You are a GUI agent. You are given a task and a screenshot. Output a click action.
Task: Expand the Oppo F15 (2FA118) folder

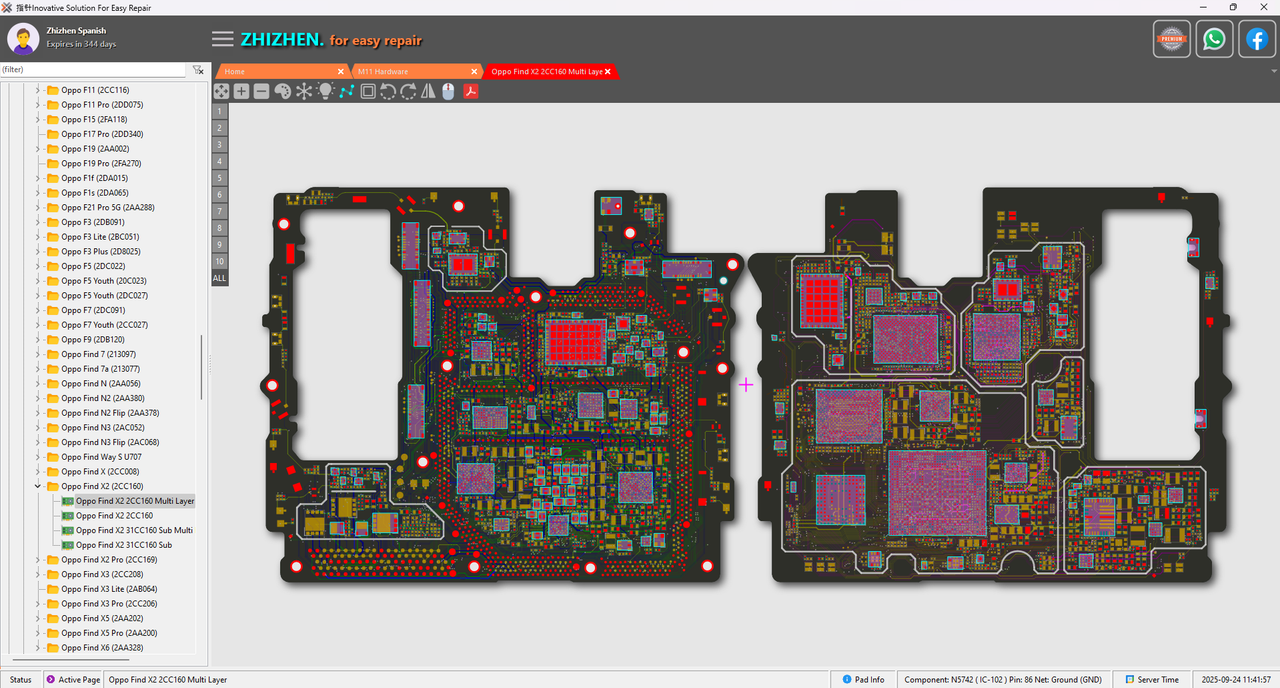click(x=38, y=119)
